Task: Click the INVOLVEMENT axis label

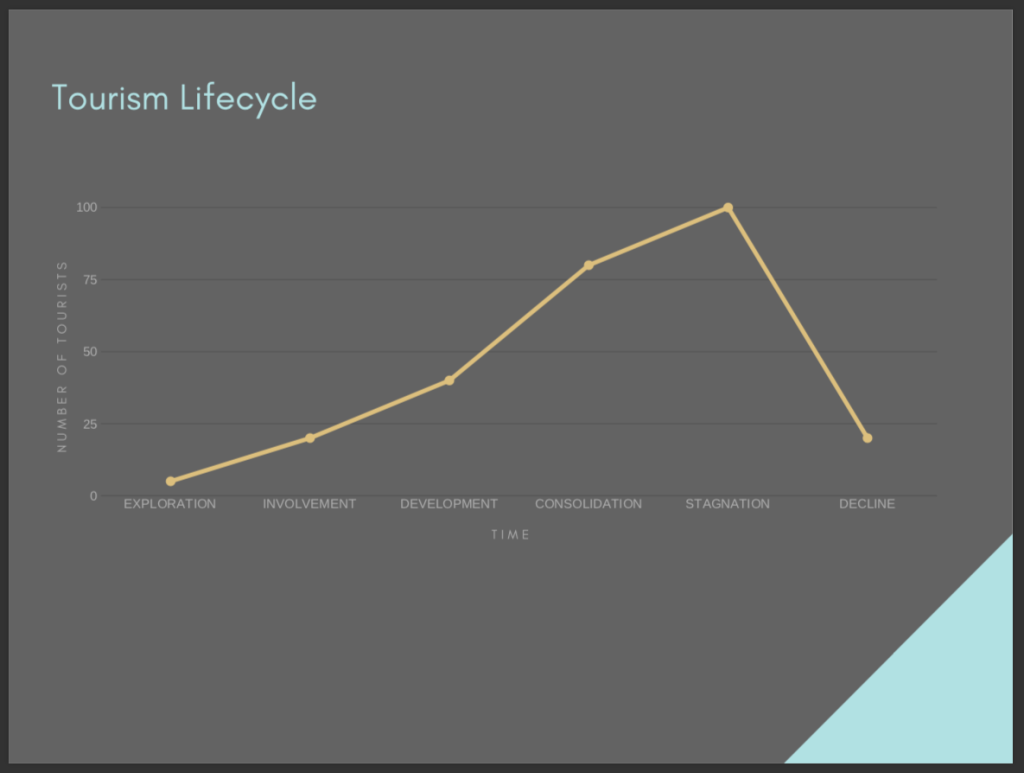Action: pyautogui.click(x=309, y=504)
